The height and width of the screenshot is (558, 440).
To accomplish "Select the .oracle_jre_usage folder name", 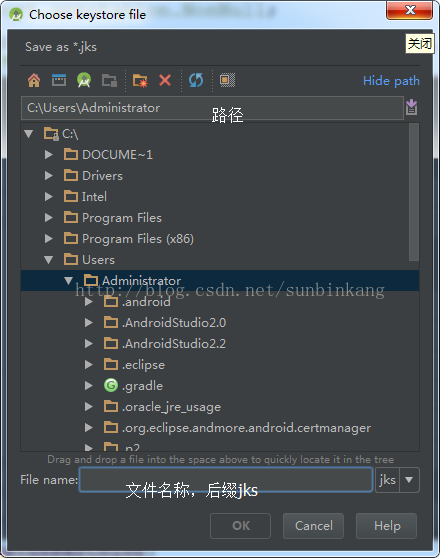I will point(171,407).
